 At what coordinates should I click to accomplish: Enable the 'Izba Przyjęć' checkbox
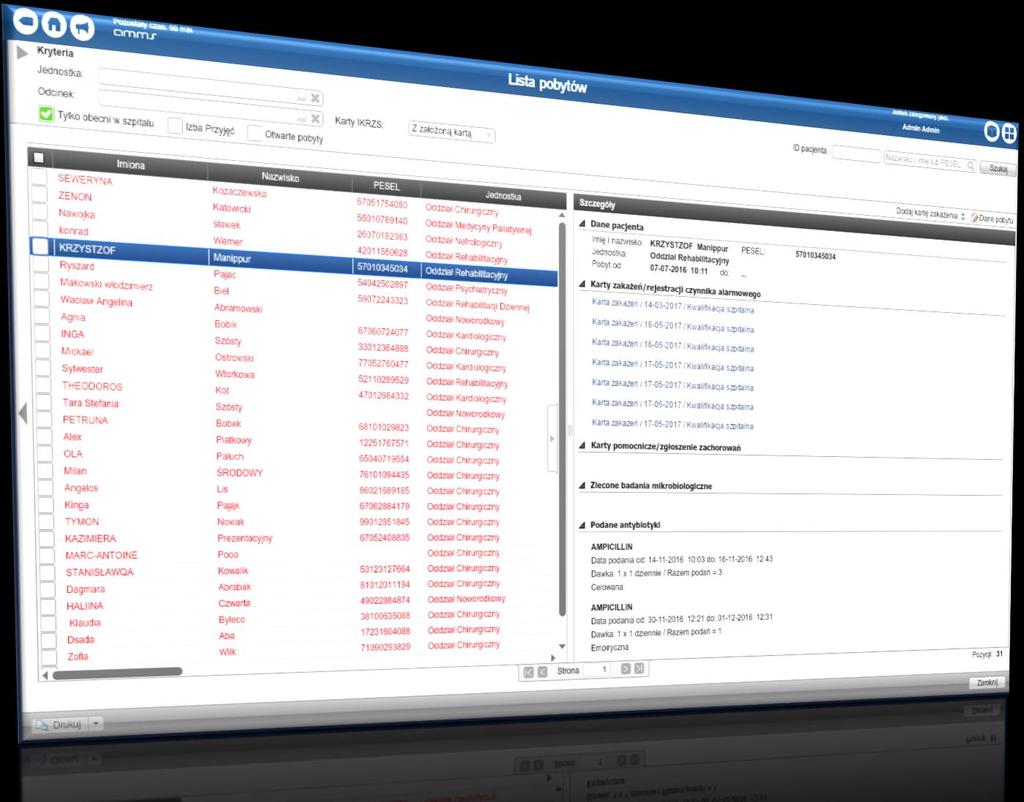[x=175, y=125]
